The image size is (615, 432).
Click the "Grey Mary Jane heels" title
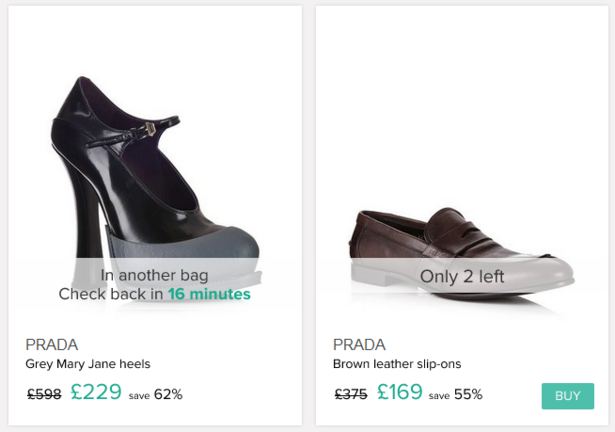coord(88,364)
